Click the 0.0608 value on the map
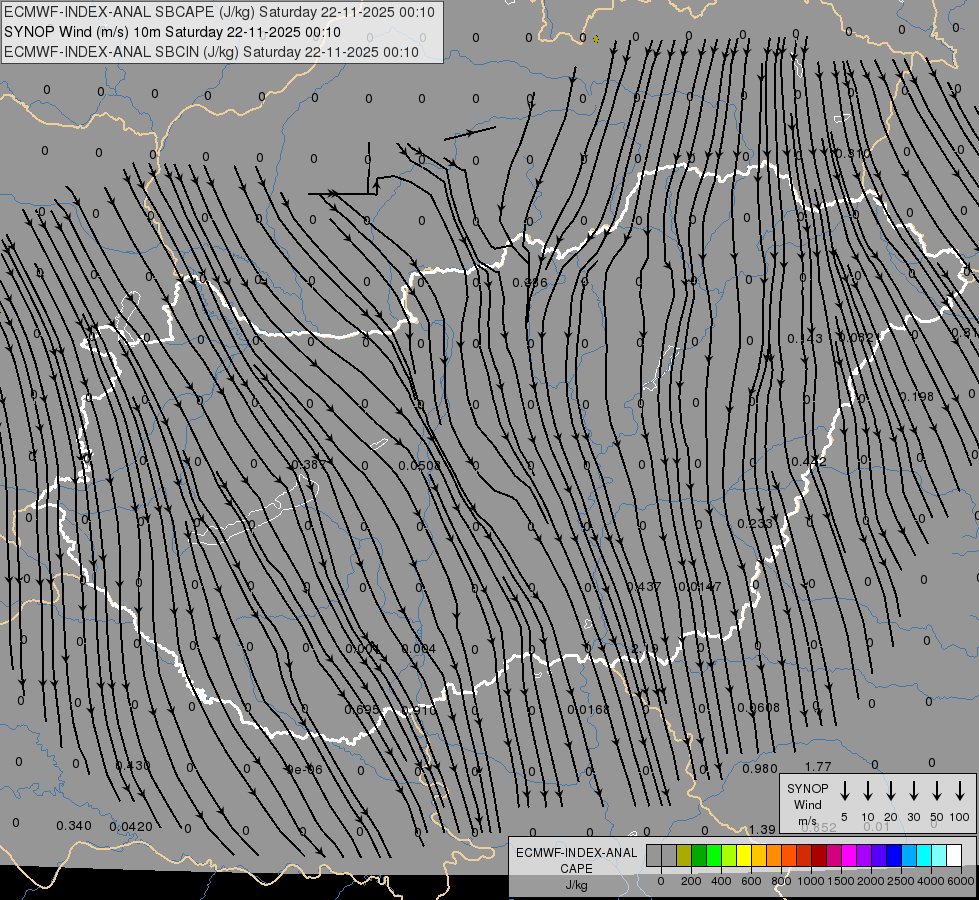This screenshot has width=979, height=900. 759,708
